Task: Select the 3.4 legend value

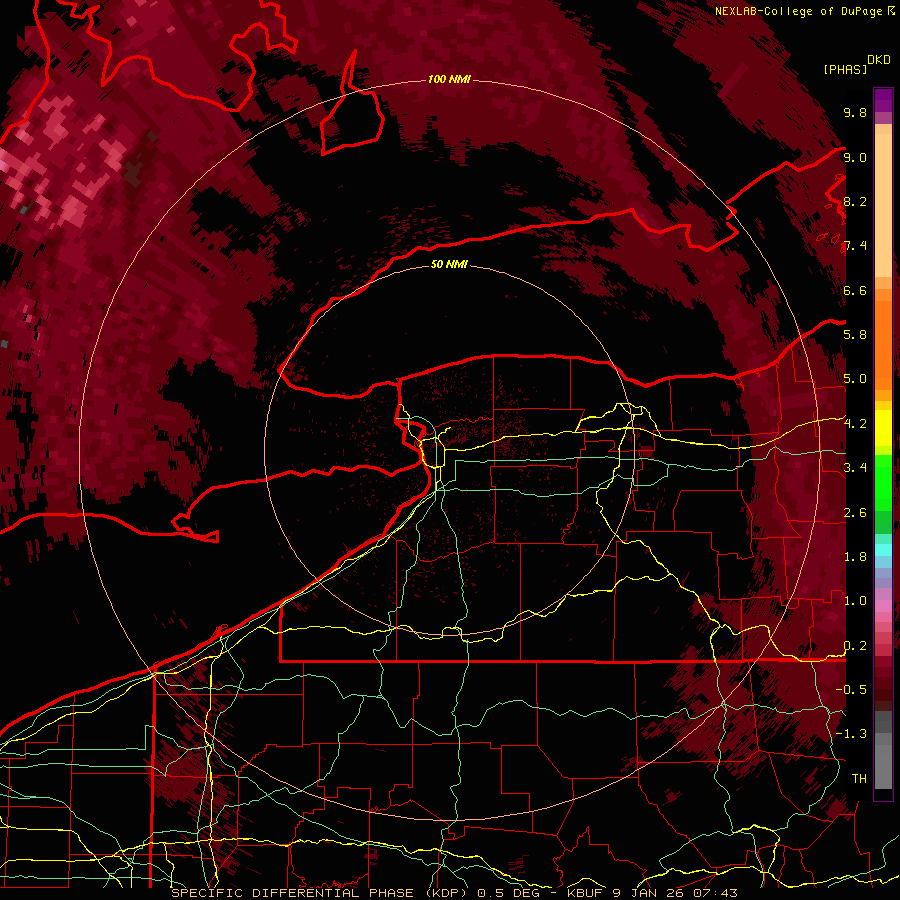Action: point(855,468)
